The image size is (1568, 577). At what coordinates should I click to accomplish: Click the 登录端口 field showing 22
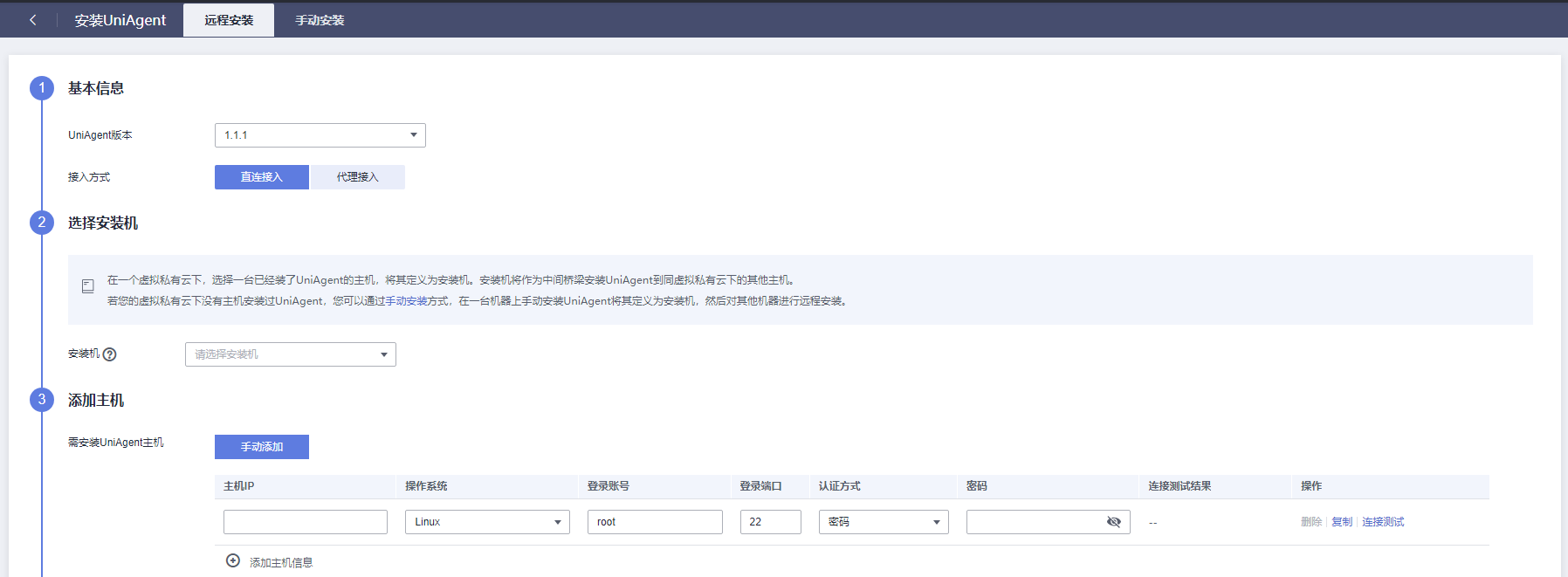[771, 522]
